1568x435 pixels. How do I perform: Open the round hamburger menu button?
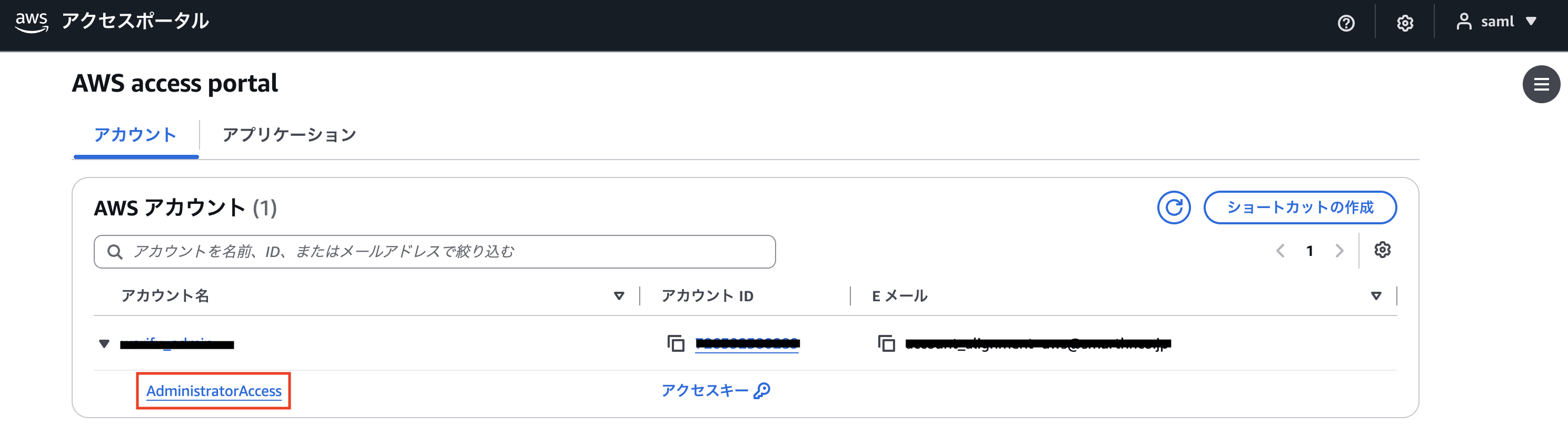1541,84
